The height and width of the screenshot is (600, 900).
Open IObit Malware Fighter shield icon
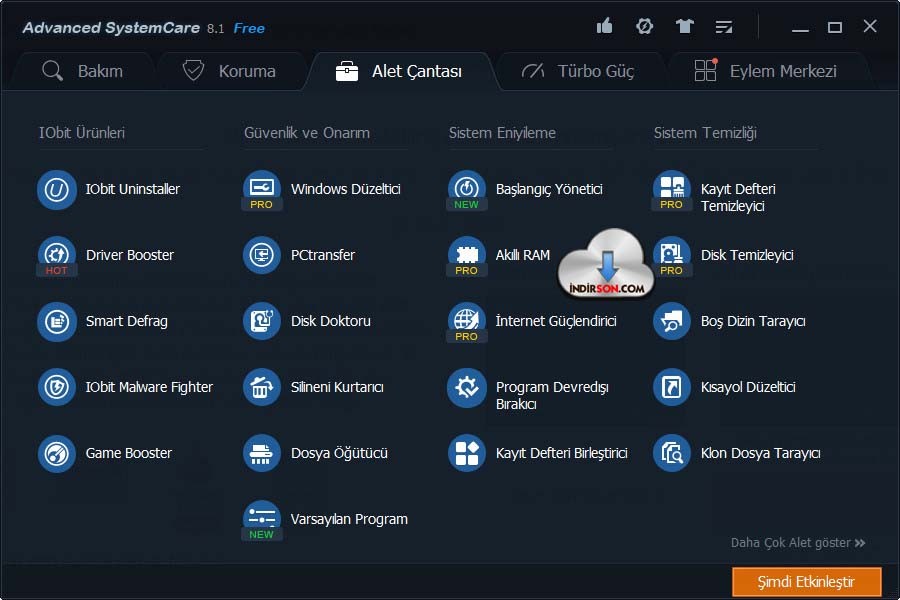coord(57,388)
